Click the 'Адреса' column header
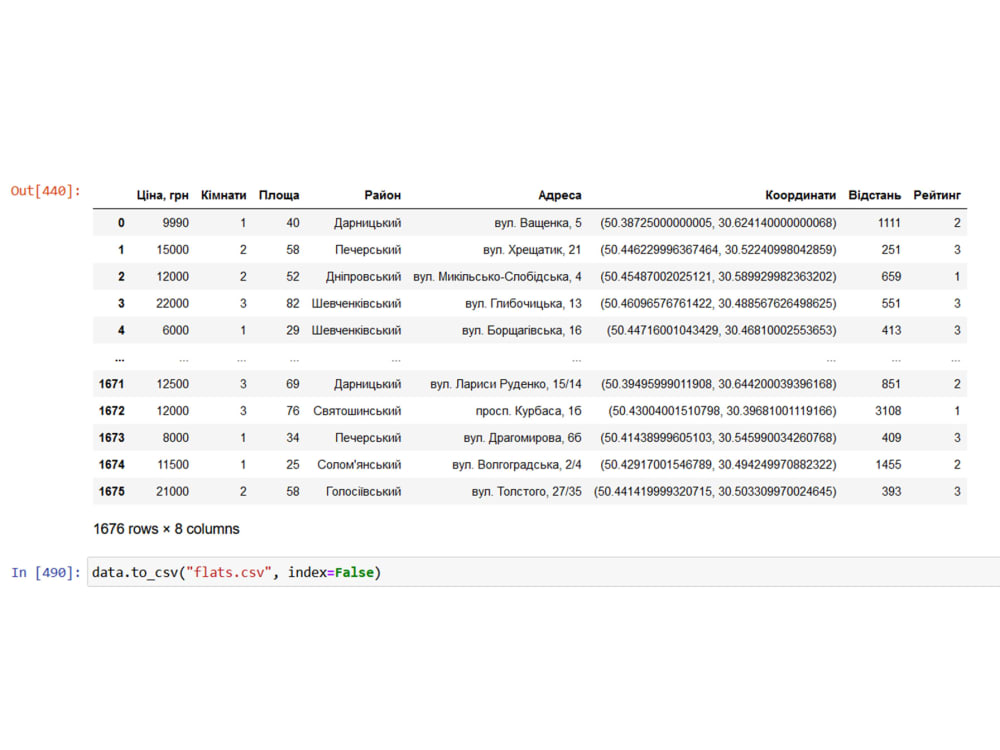This screenshot has width=1000, height=750. pos(559,195)
